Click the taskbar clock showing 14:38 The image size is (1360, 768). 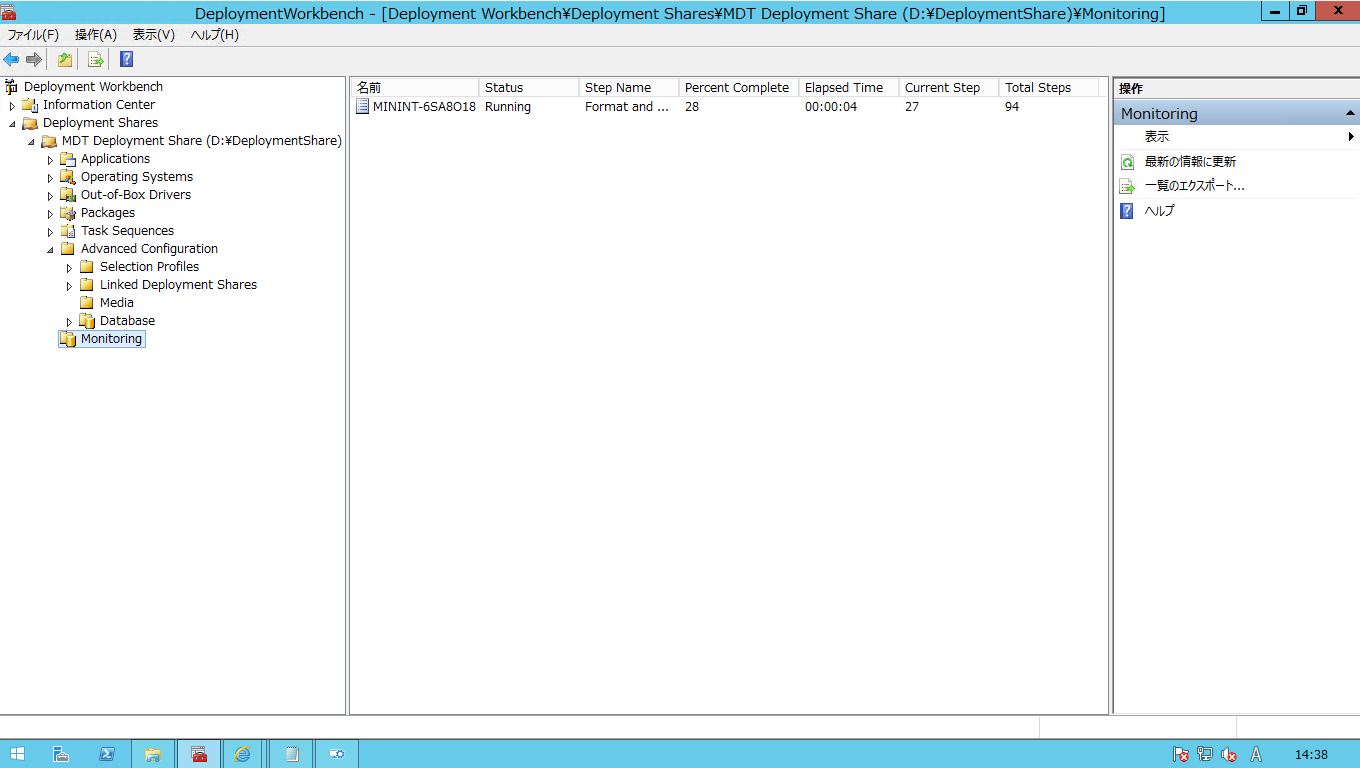pos(1311,755)
